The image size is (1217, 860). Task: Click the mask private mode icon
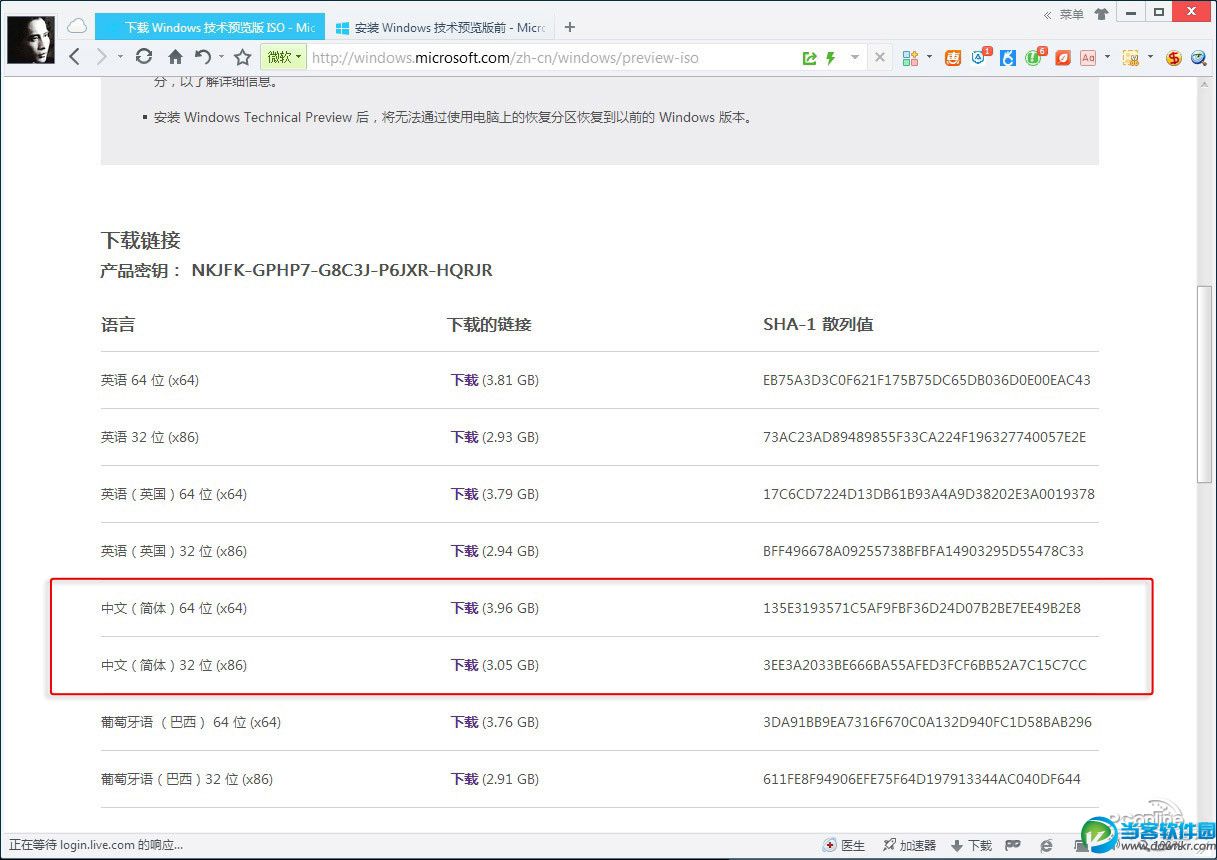coord(1013,846)
